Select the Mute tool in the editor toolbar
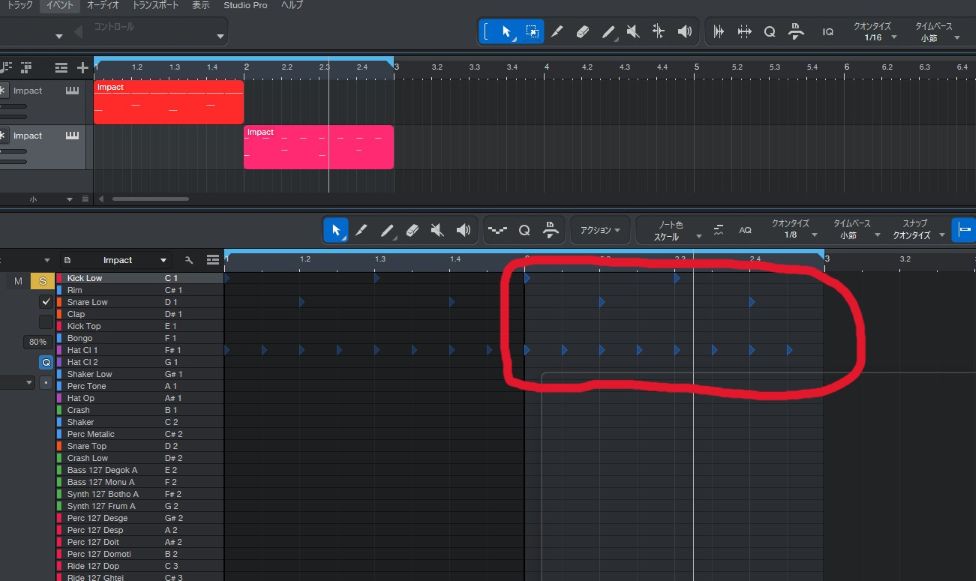This screenshot has height=581, width=976. 437,230
